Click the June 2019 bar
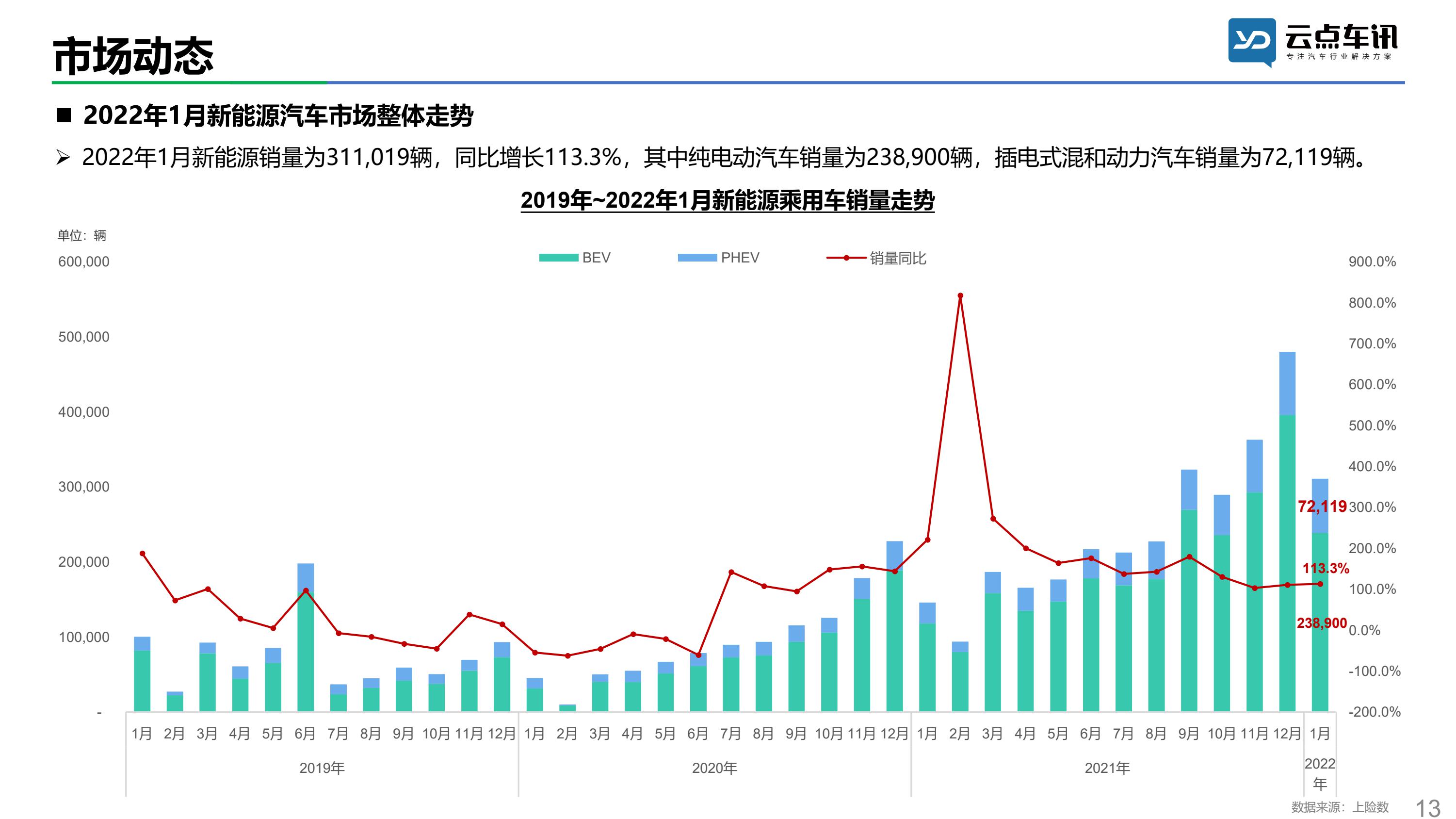 (305, 638)
